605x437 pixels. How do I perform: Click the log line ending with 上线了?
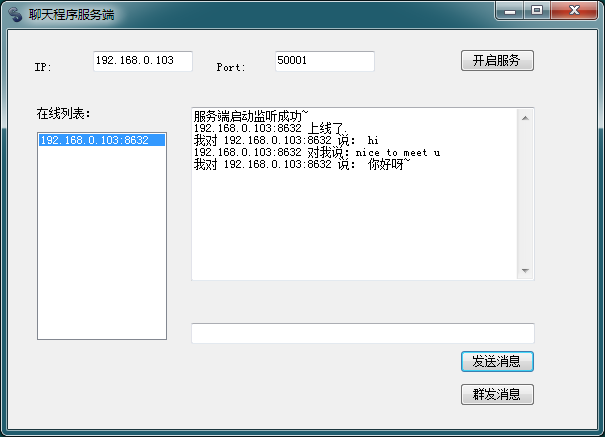[270, 128]
